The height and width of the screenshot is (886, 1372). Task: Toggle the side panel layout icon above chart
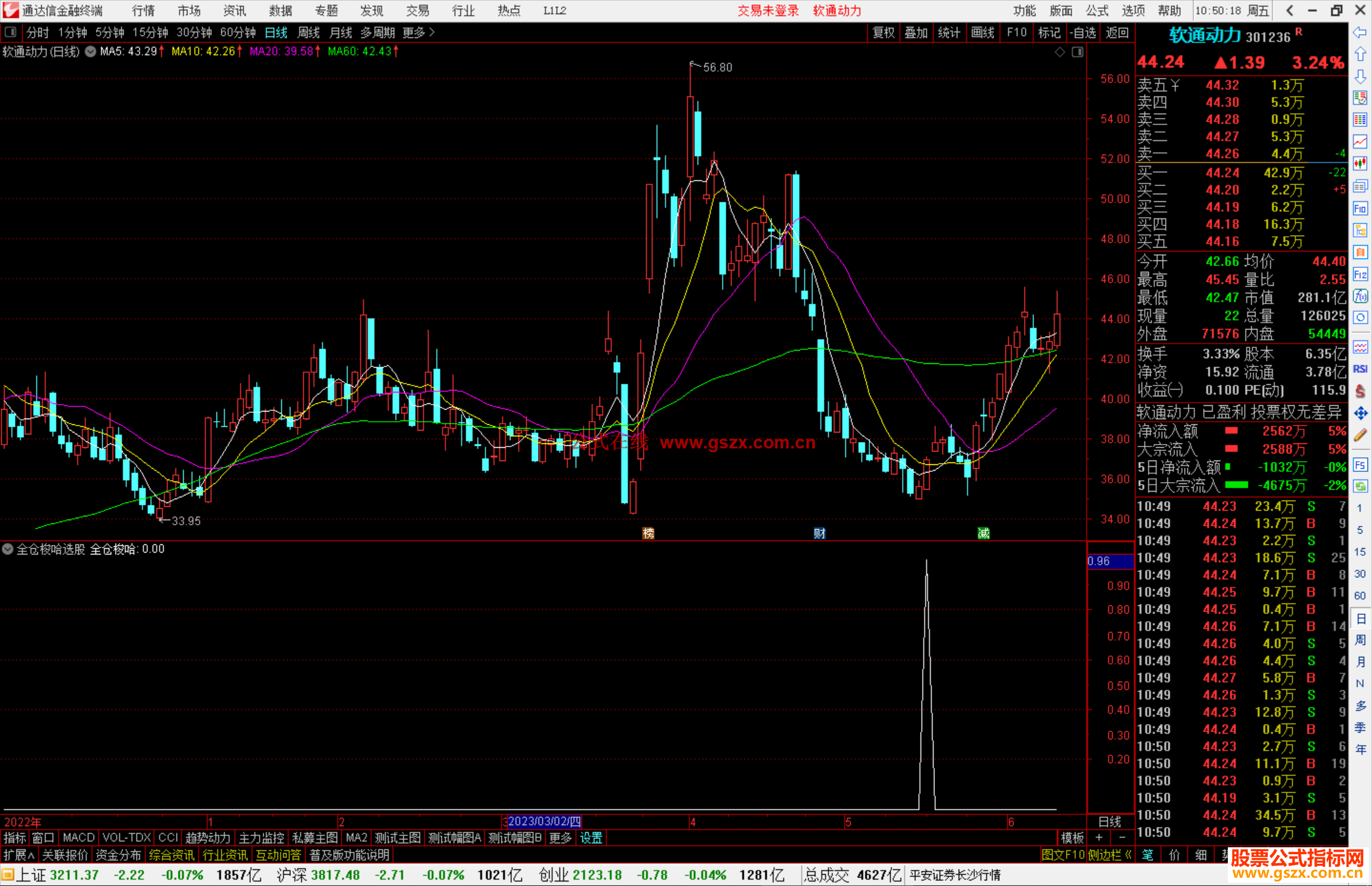1077,52
